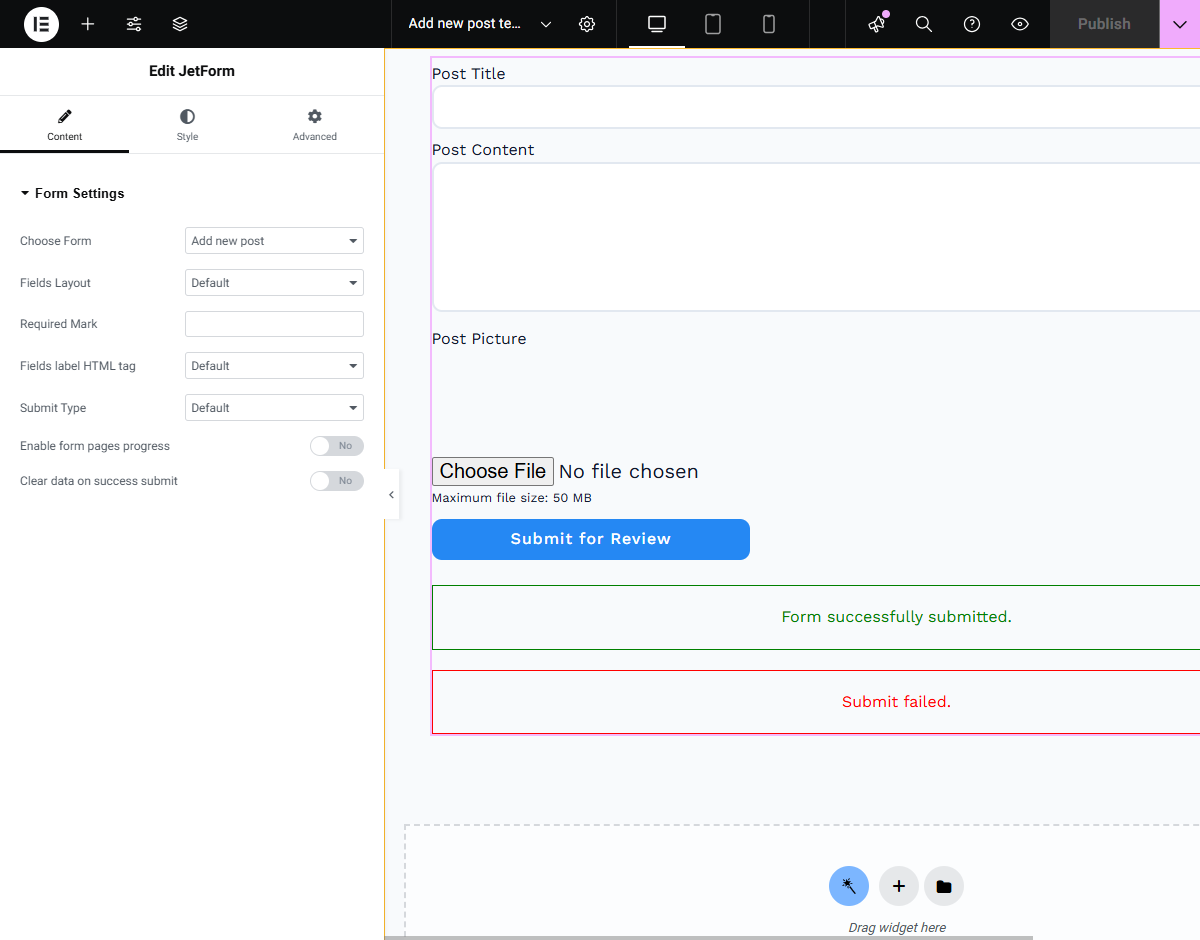
Task: Switch to the Advanced tab
Action: (314, 124)
